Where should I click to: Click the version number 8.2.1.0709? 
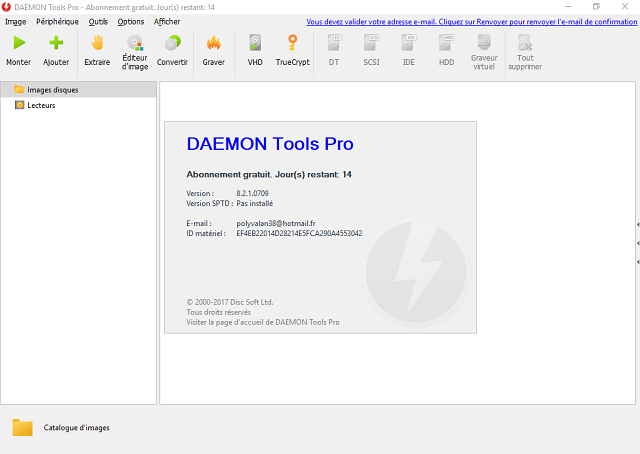[252, 193]
